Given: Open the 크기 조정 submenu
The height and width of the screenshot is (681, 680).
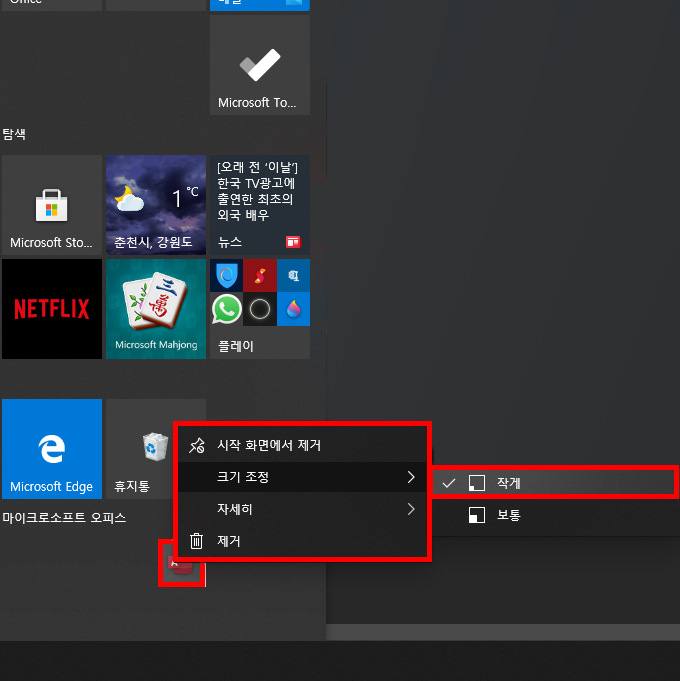Looking at the screenshot, I should [302, 477].
